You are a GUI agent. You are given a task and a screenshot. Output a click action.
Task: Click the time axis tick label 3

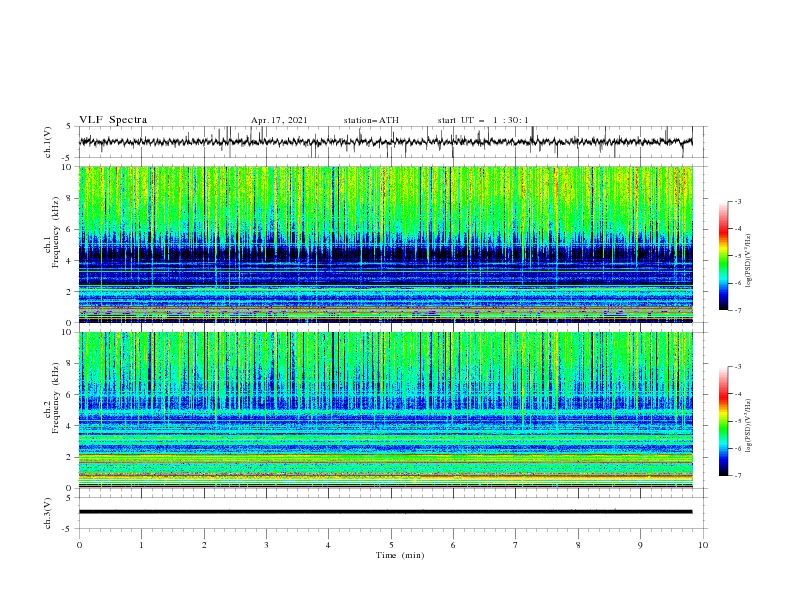click(266, 545)
